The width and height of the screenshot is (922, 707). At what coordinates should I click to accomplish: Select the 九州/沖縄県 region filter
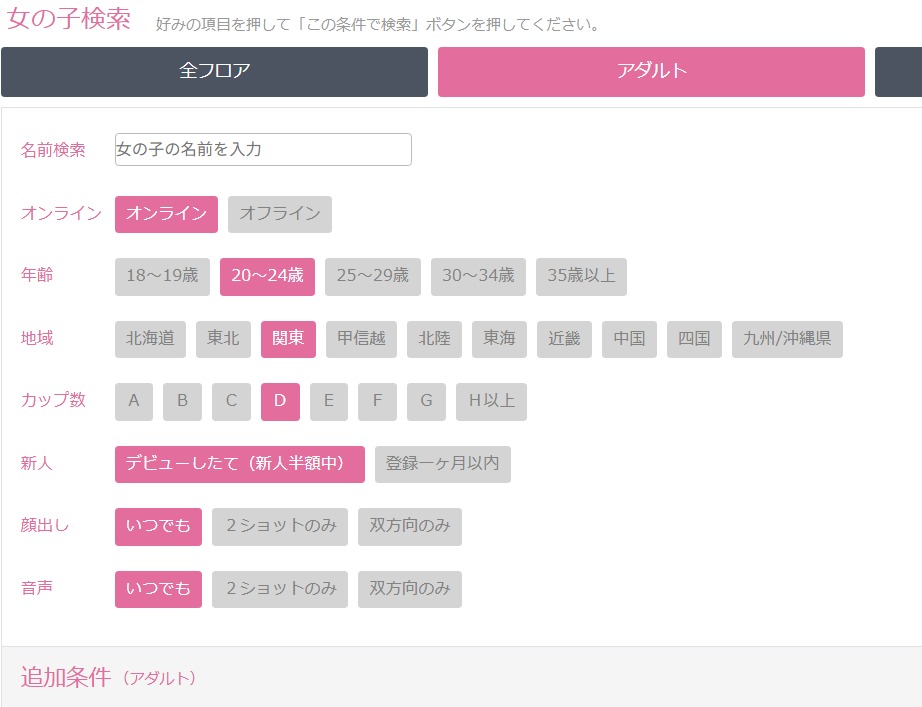point(787,339)
